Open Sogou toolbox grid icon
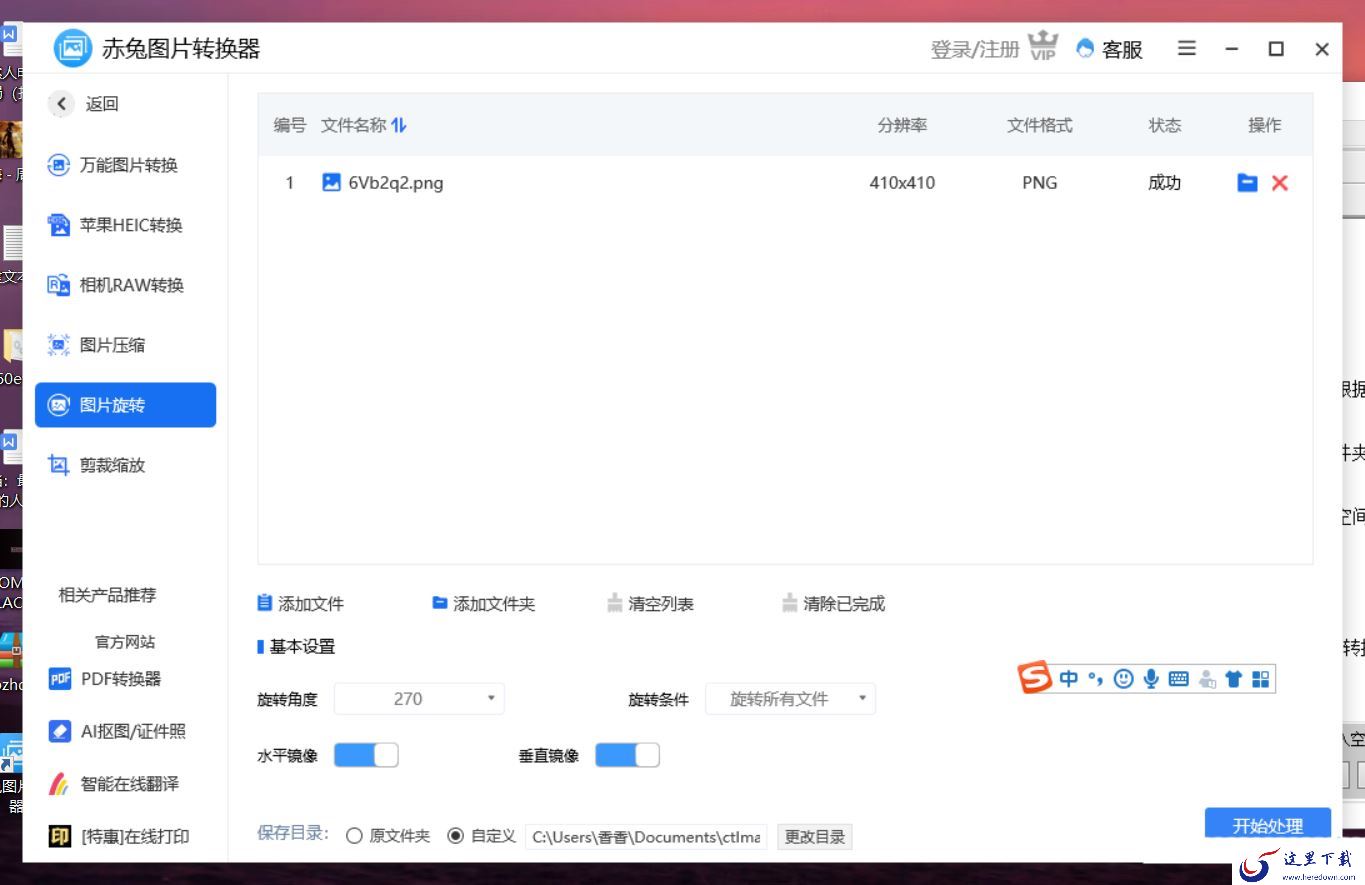This screenshot has width=1365, height=885. point(1260,679)
